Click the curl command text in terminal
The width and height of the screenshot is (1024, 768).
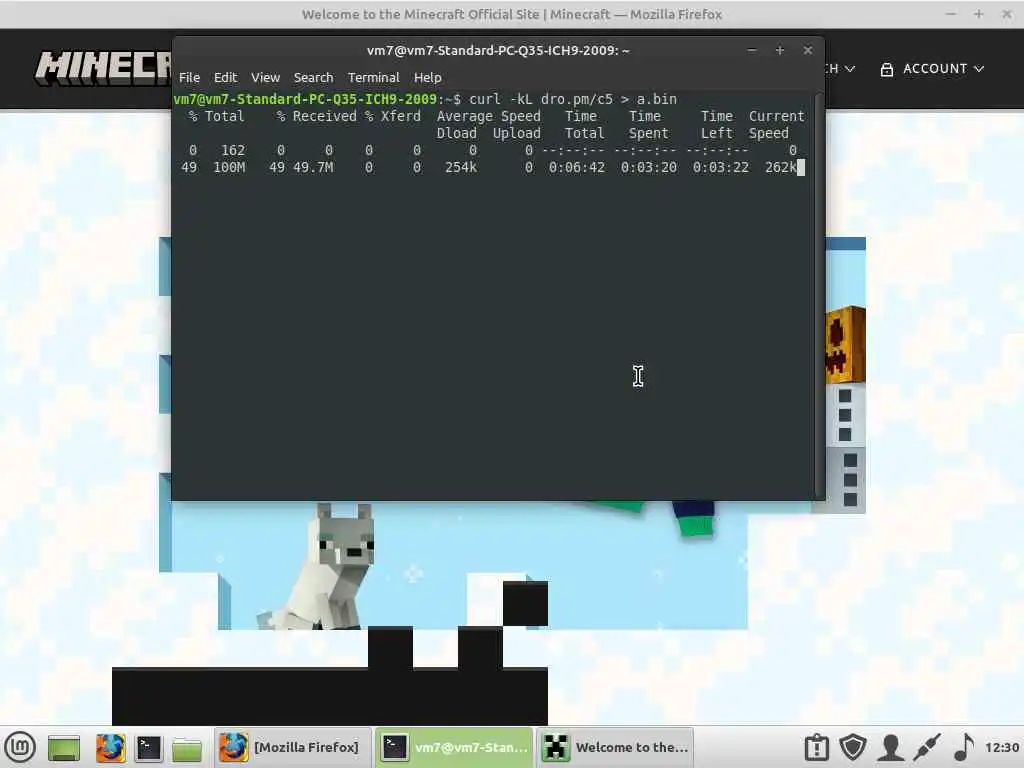tap(573, 99)
